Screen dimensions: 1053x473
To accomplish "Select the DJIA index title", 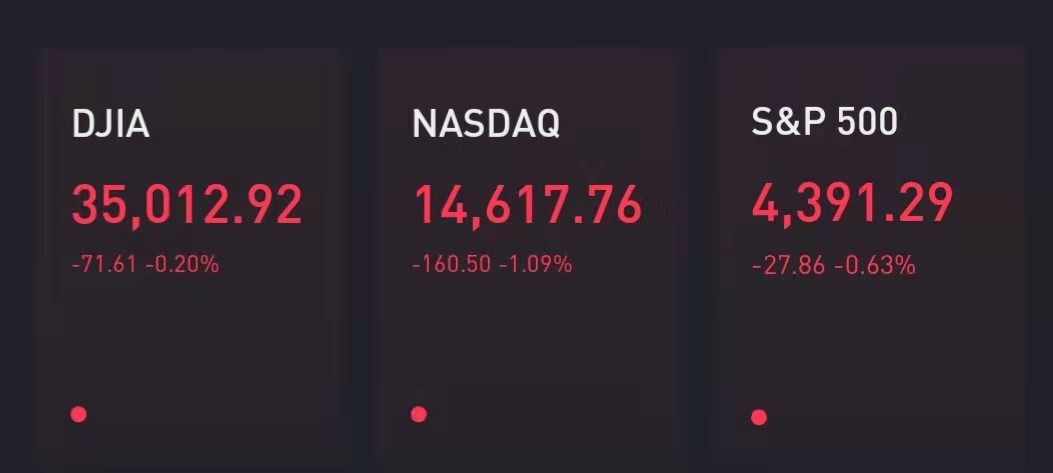I will point(111,125).
